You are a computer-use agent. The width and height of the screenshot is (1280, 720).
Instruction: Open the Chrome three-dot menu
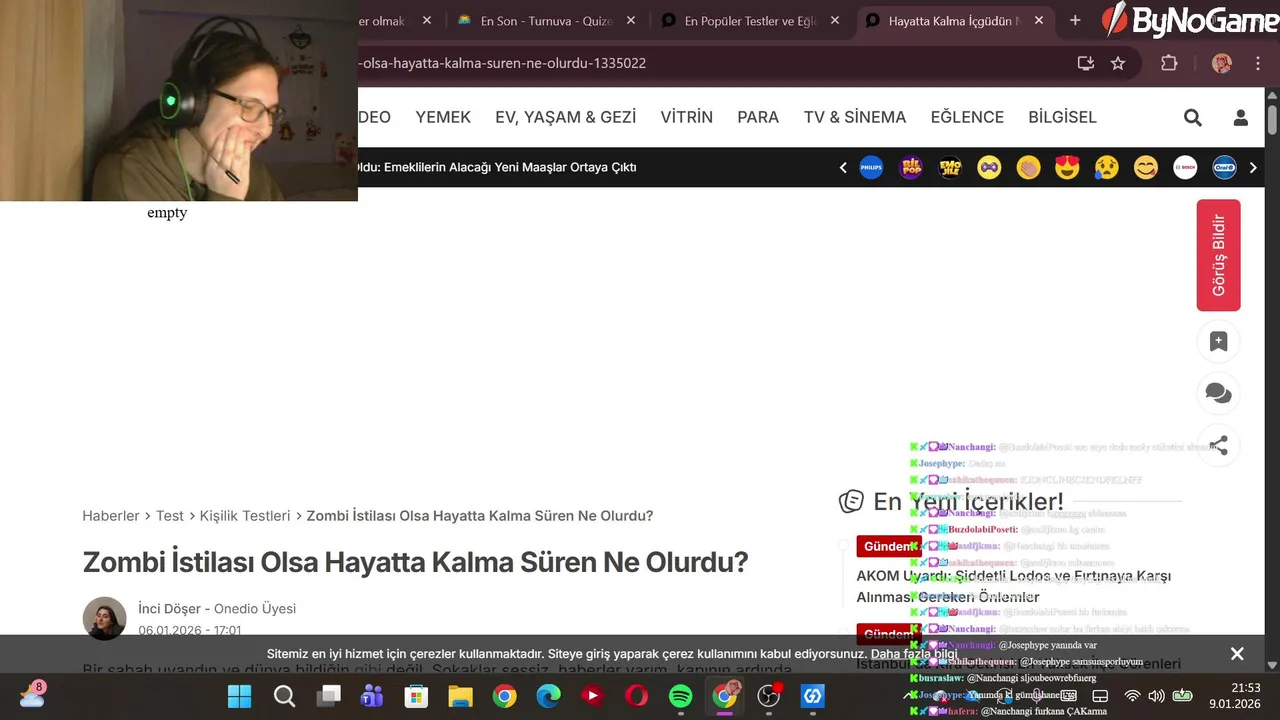coord(1258,63)
